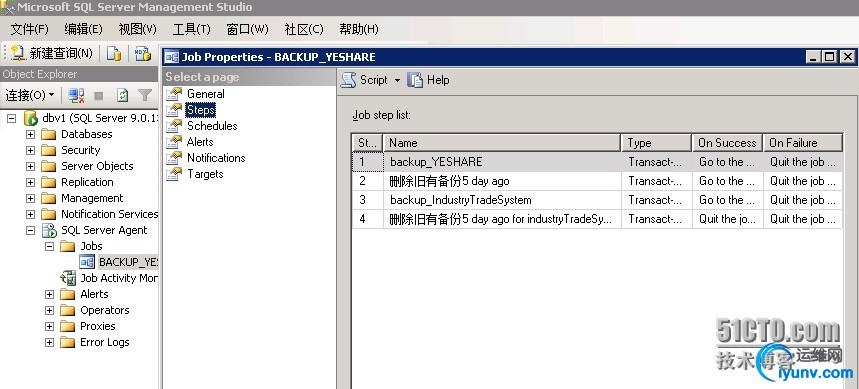The height and width of the screenshot is (389, 859).
Task: Open the 帮助(H) menu
Action: 359,29
